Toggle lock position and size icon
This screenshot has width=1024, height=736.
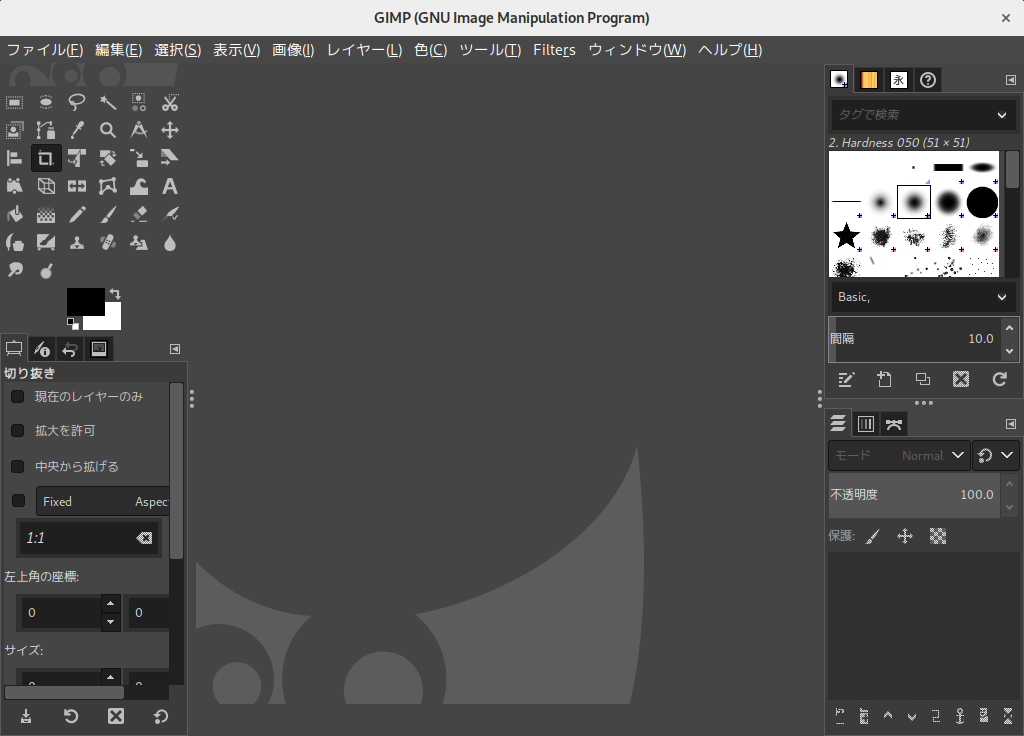click(904, 536)
